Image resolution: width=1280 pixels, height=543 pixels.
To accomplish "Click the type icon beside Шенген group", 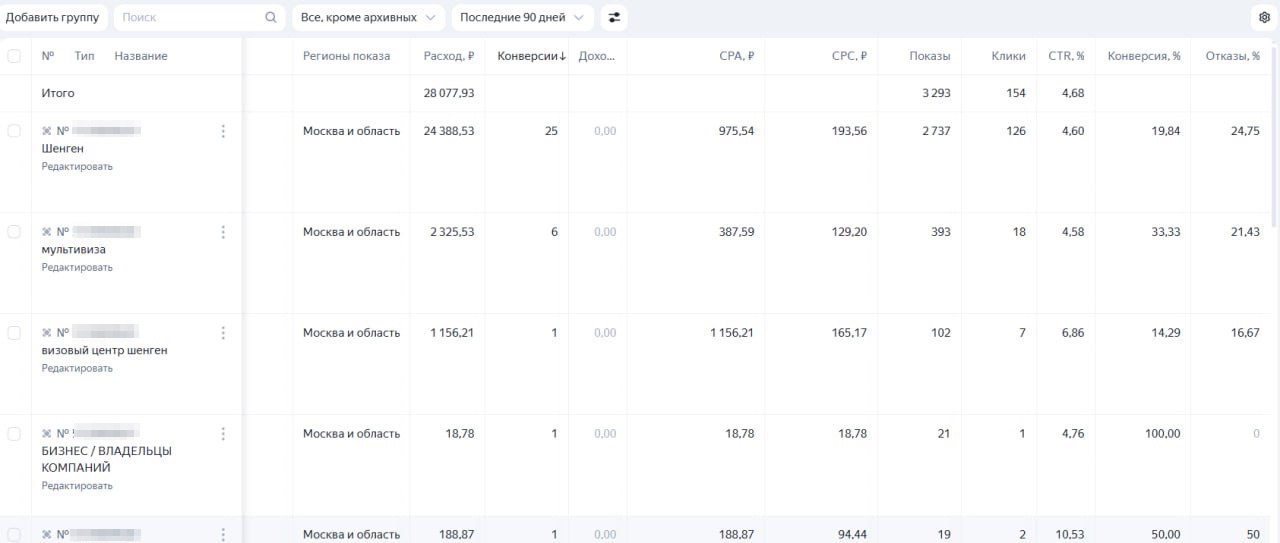I will point(46,131).
